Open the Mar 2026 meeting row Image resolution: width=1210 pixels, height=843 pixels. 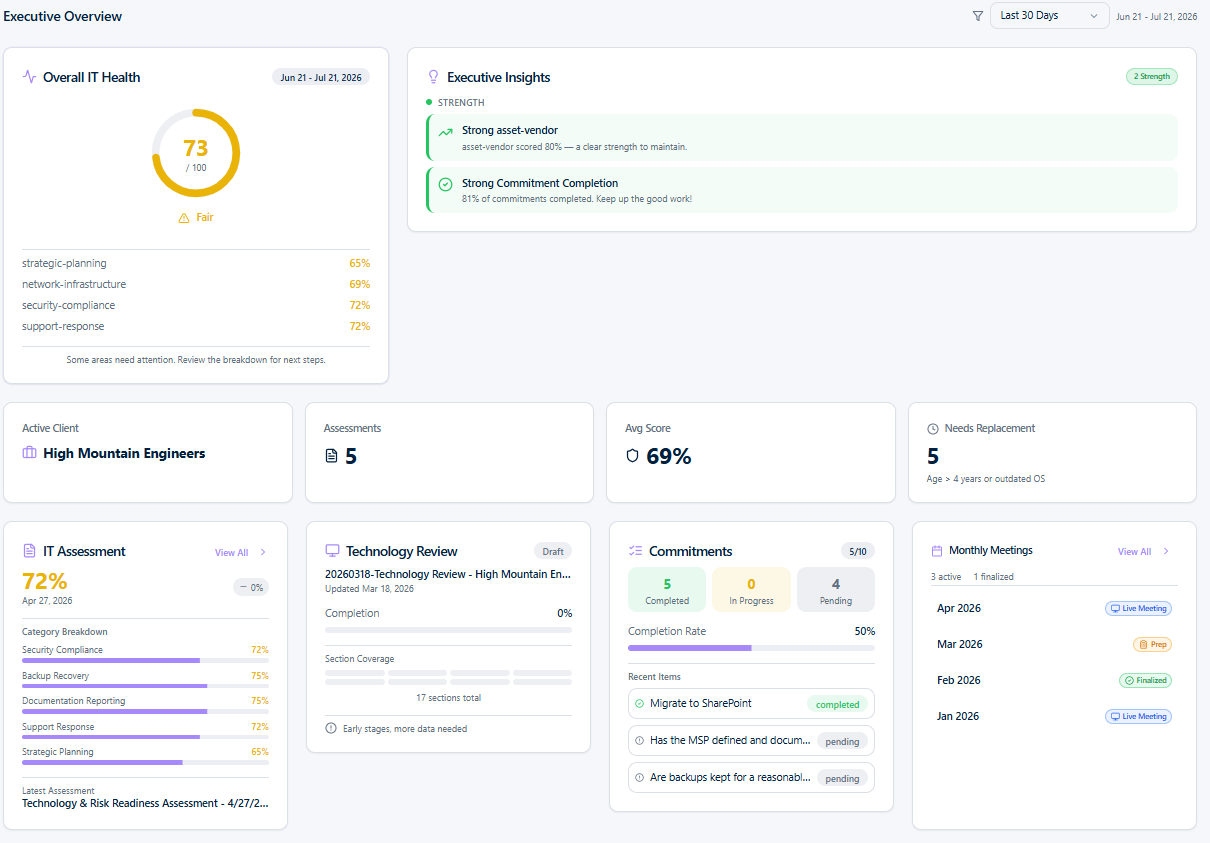coord(1054,644)
